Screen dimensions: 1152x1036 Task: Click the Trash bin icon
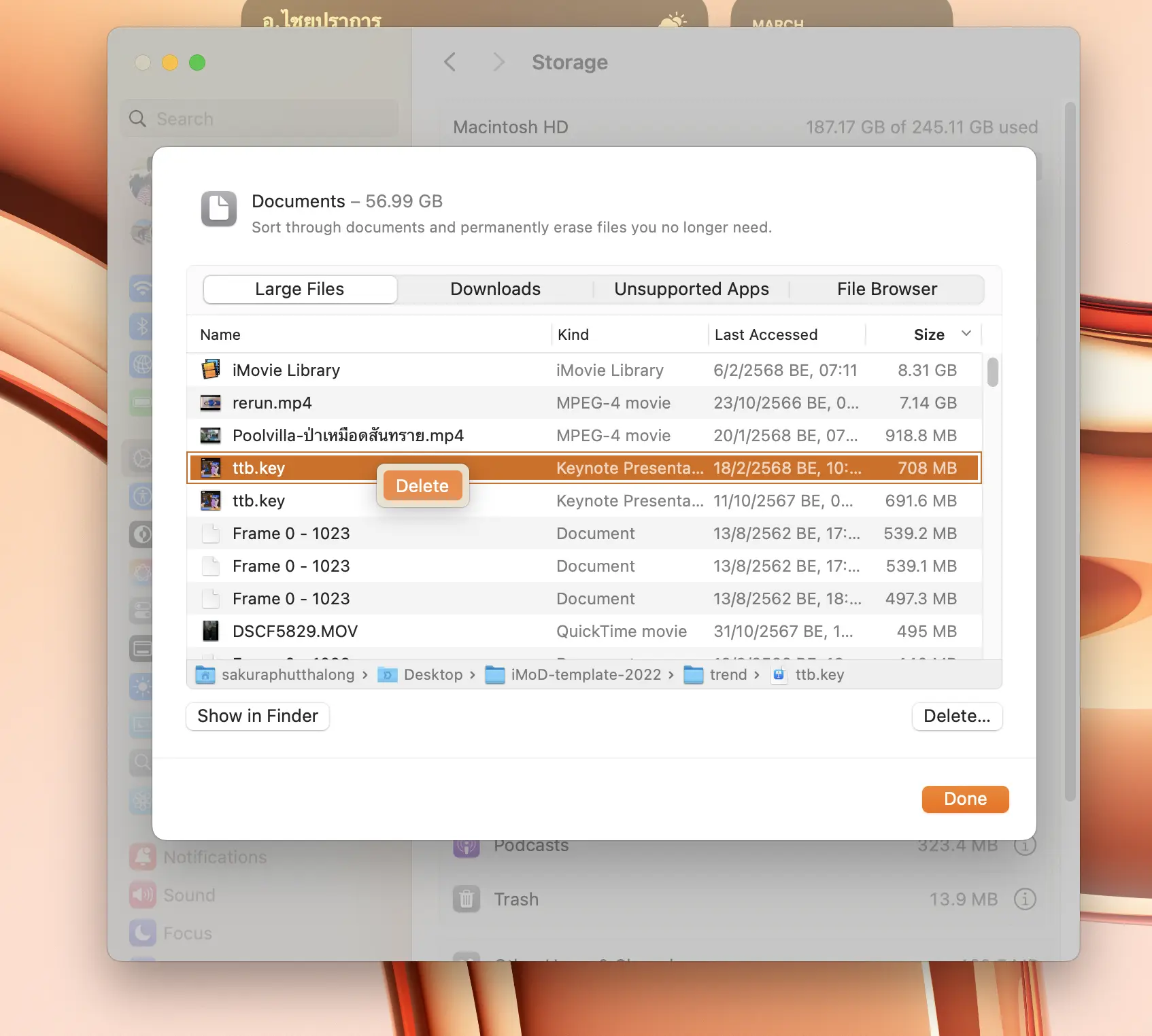pos(467,899)
